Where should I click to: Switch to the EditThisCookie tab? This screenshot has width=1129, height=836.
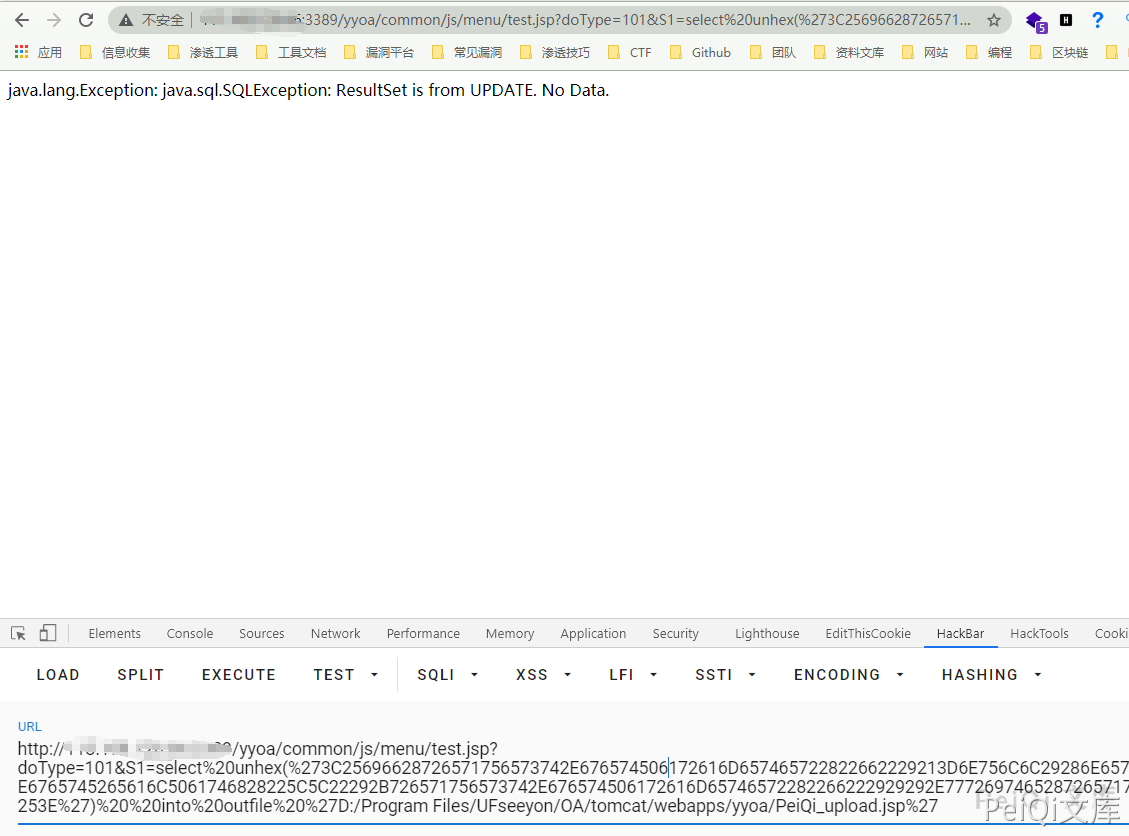868,634
